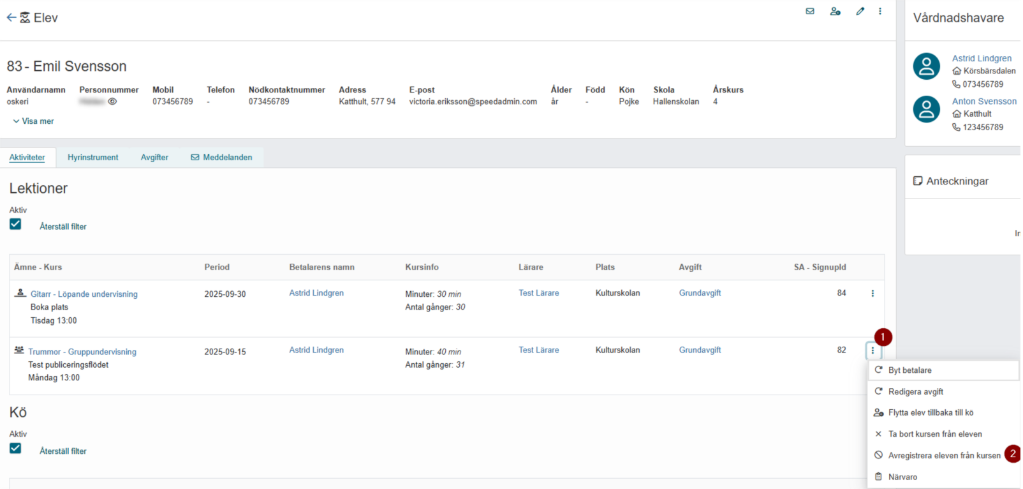
Task: Reveal Personnummer with the eye icon
Action: click(112, 102)
